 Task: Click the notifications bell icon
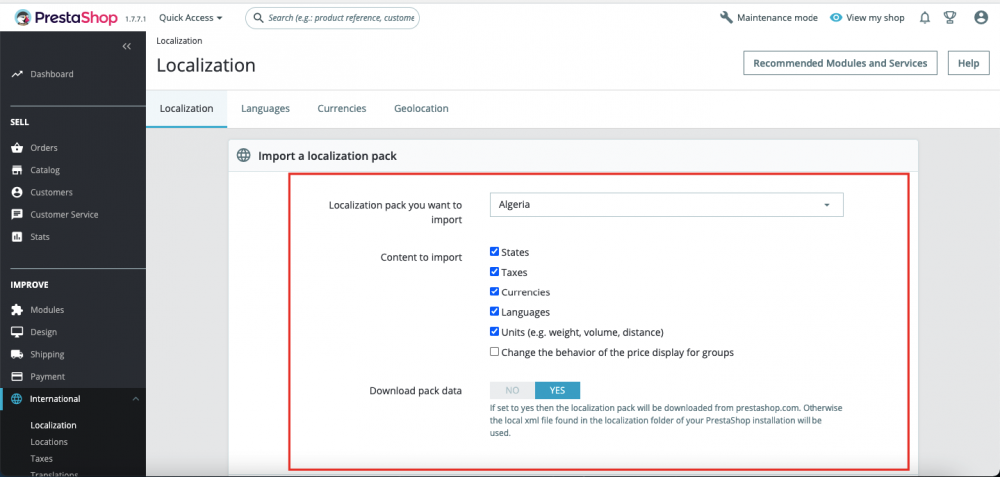(924, 18)
